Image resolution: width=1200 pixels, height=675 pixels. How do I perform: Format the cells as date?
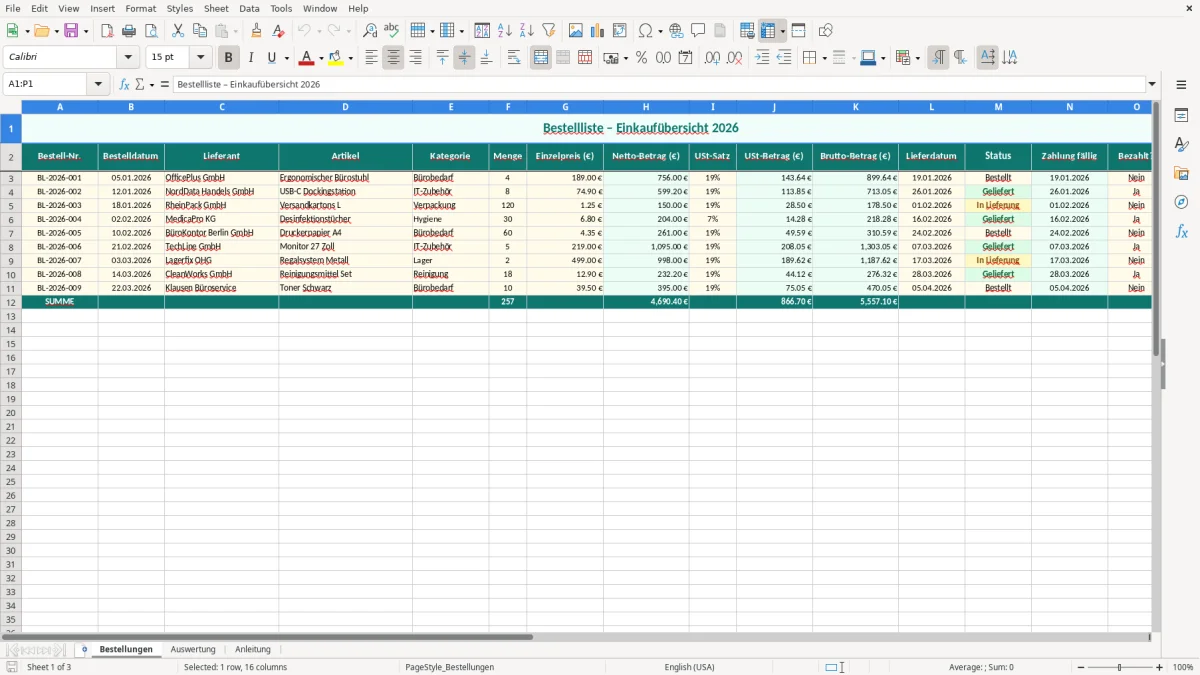[685, 58]
